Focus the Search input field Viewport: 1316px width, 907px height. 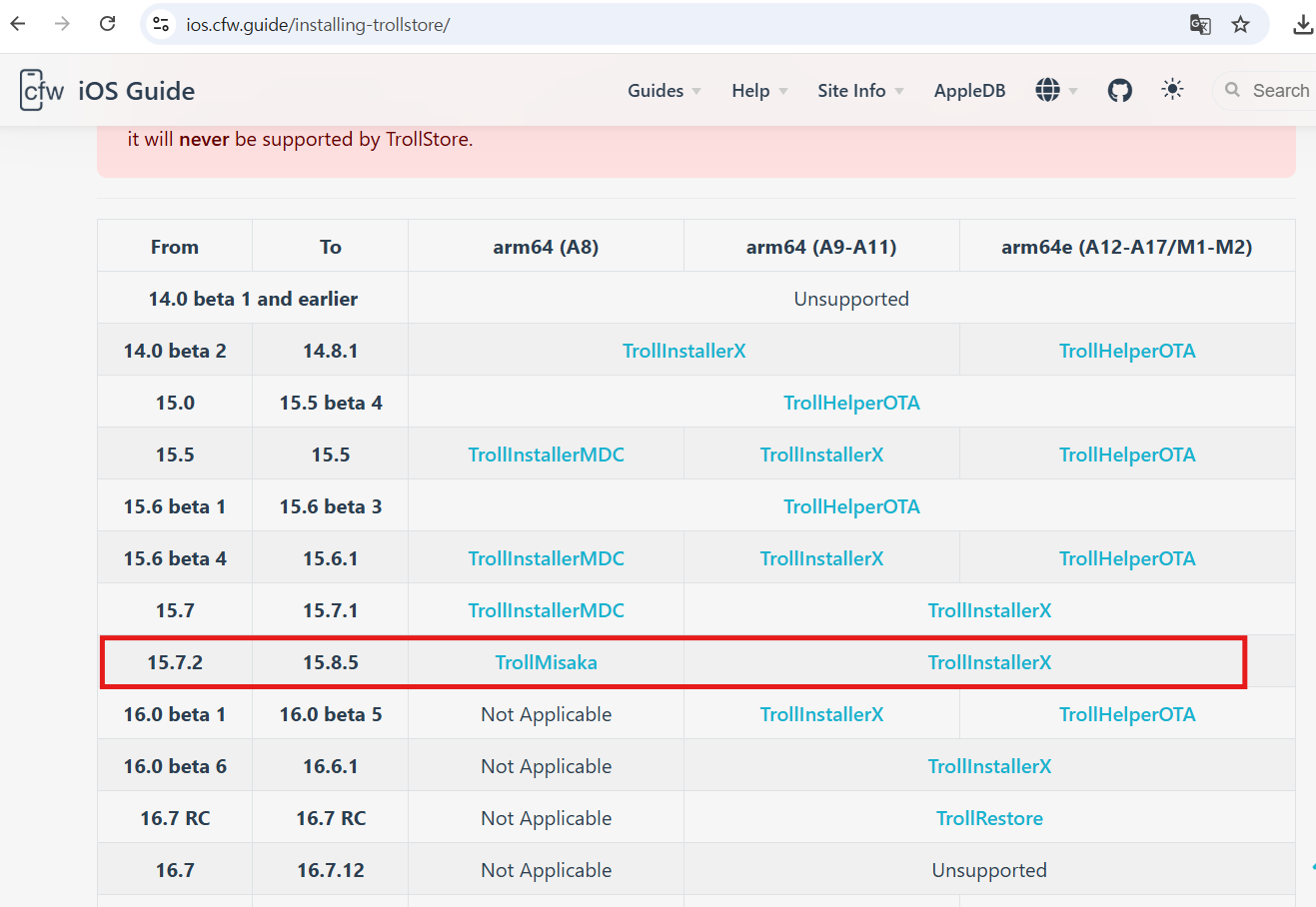[1265, 90]
